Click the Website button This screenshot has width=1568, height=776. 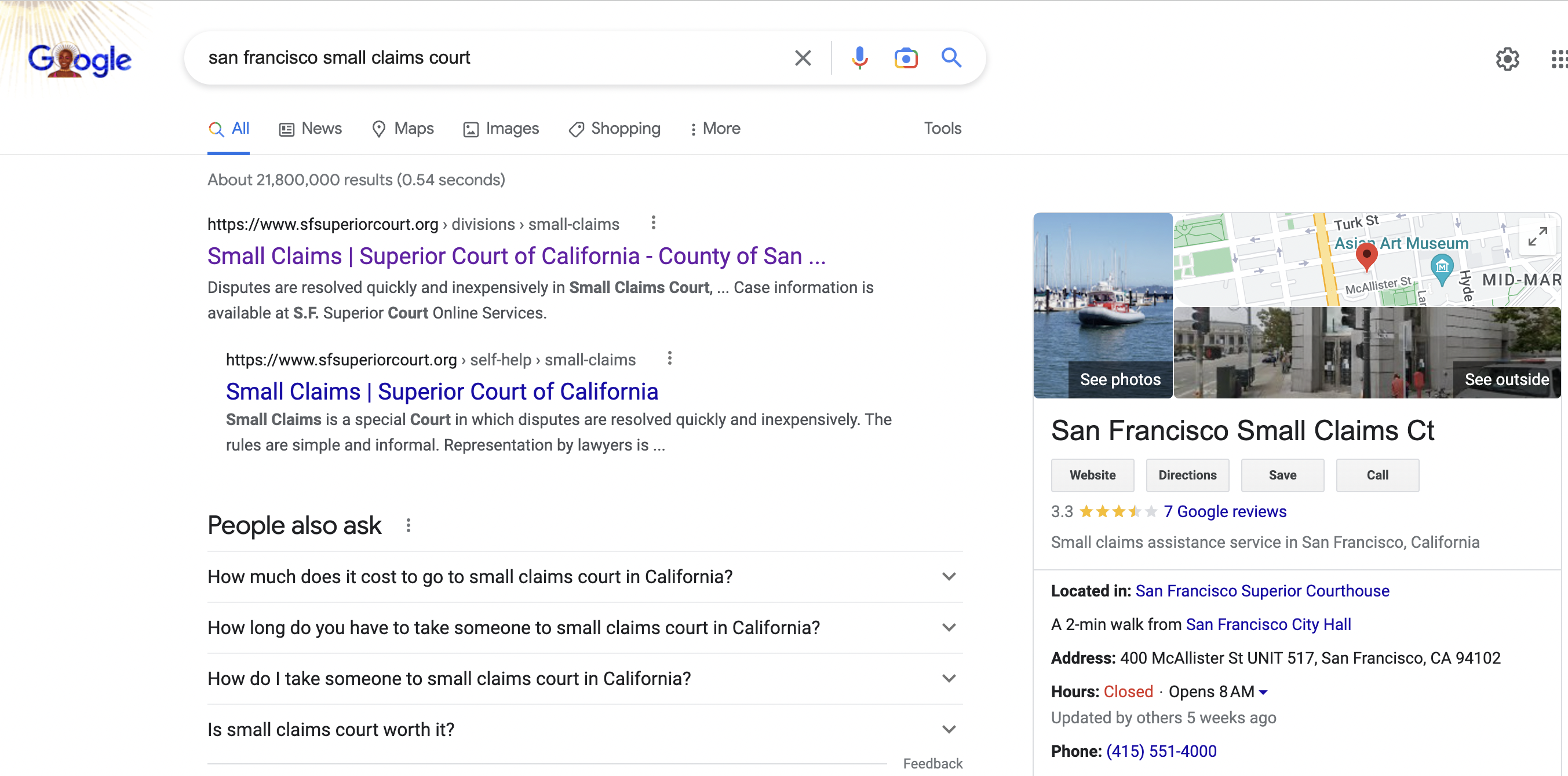coord(1093,475)
